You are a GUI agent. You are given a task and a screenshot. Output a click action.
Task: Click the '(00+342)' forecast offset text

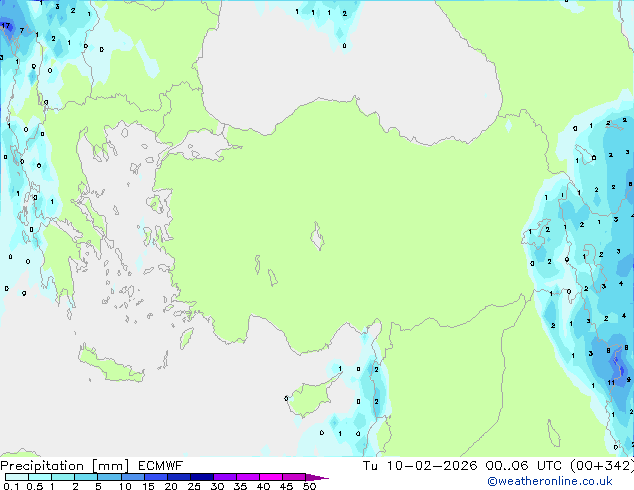coord(602,466)
